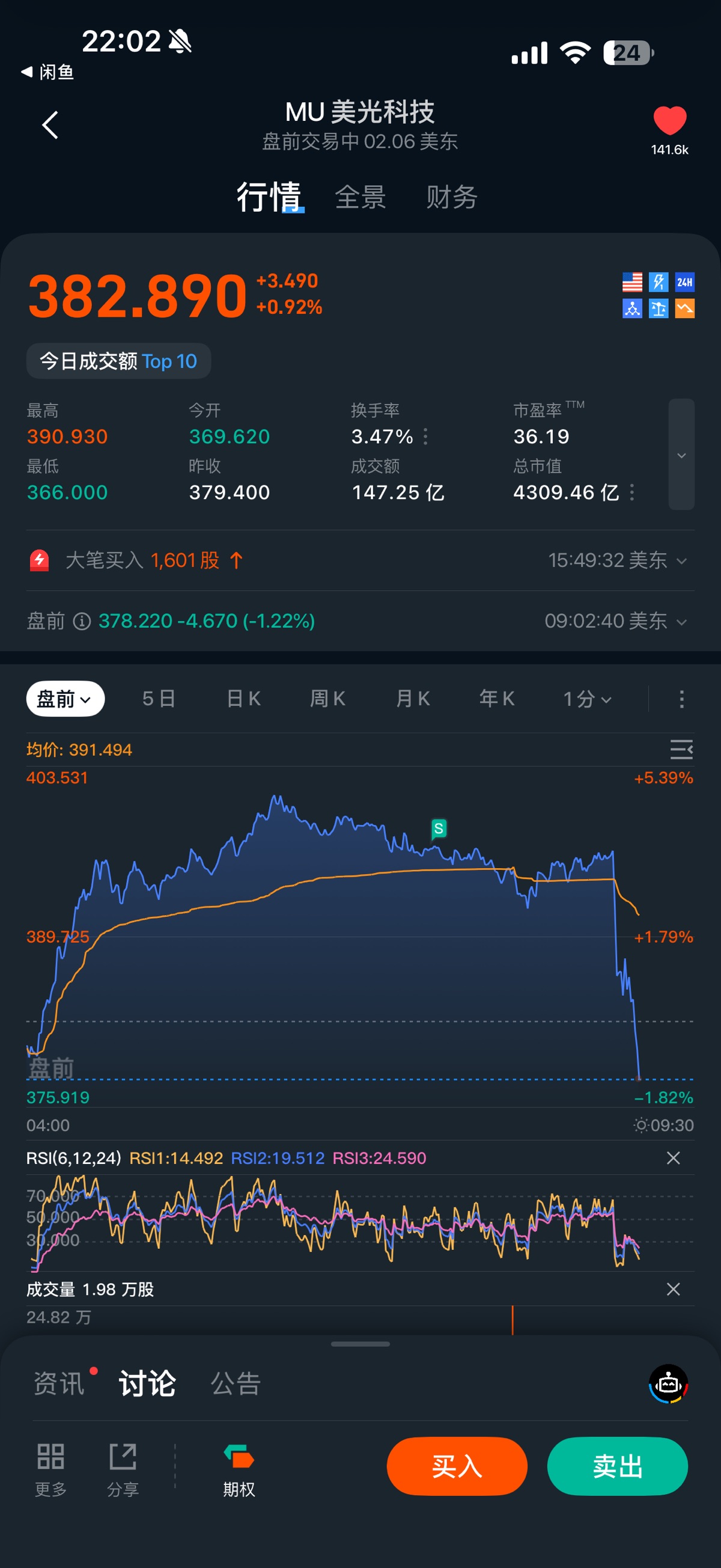Open chart settings list icon
The width and height of the screenshot is (721, 1568).
[x=681, y=749]
